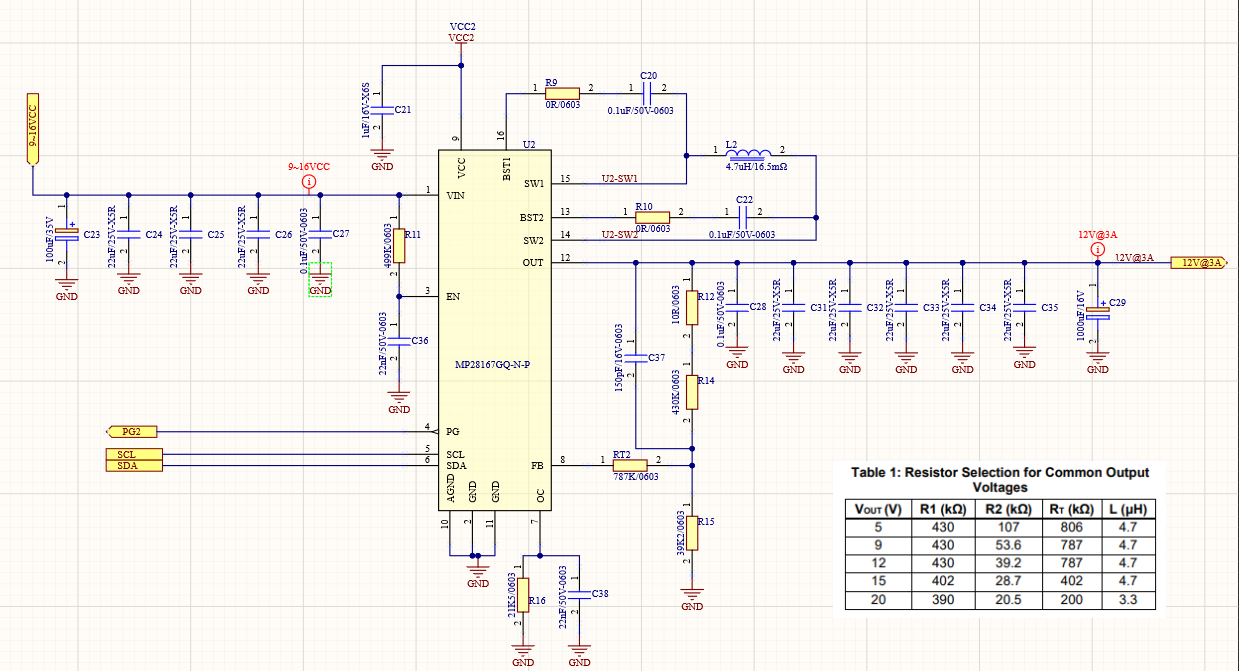Click the red probe marker on 12V@3A net
Screen dimensions: 1239x671
(1098, 249)
